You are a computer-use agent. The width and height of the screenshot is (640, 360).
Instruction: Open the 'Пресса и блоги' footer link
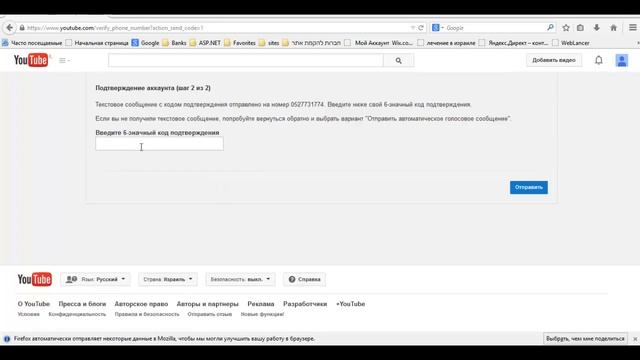tap(82, 304)
